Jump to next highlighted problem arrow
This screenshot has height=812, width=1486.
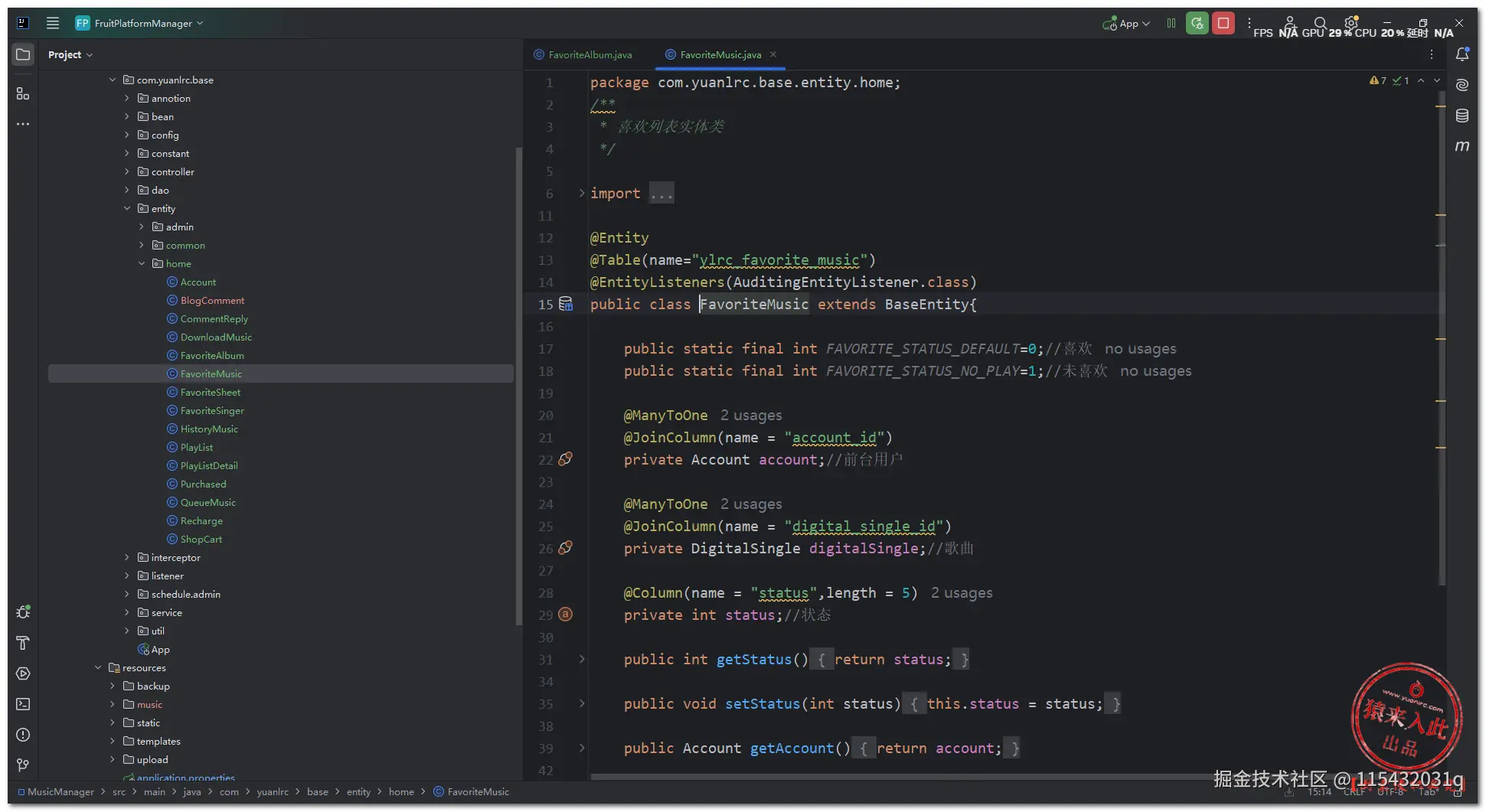(x=1437, y=80)
